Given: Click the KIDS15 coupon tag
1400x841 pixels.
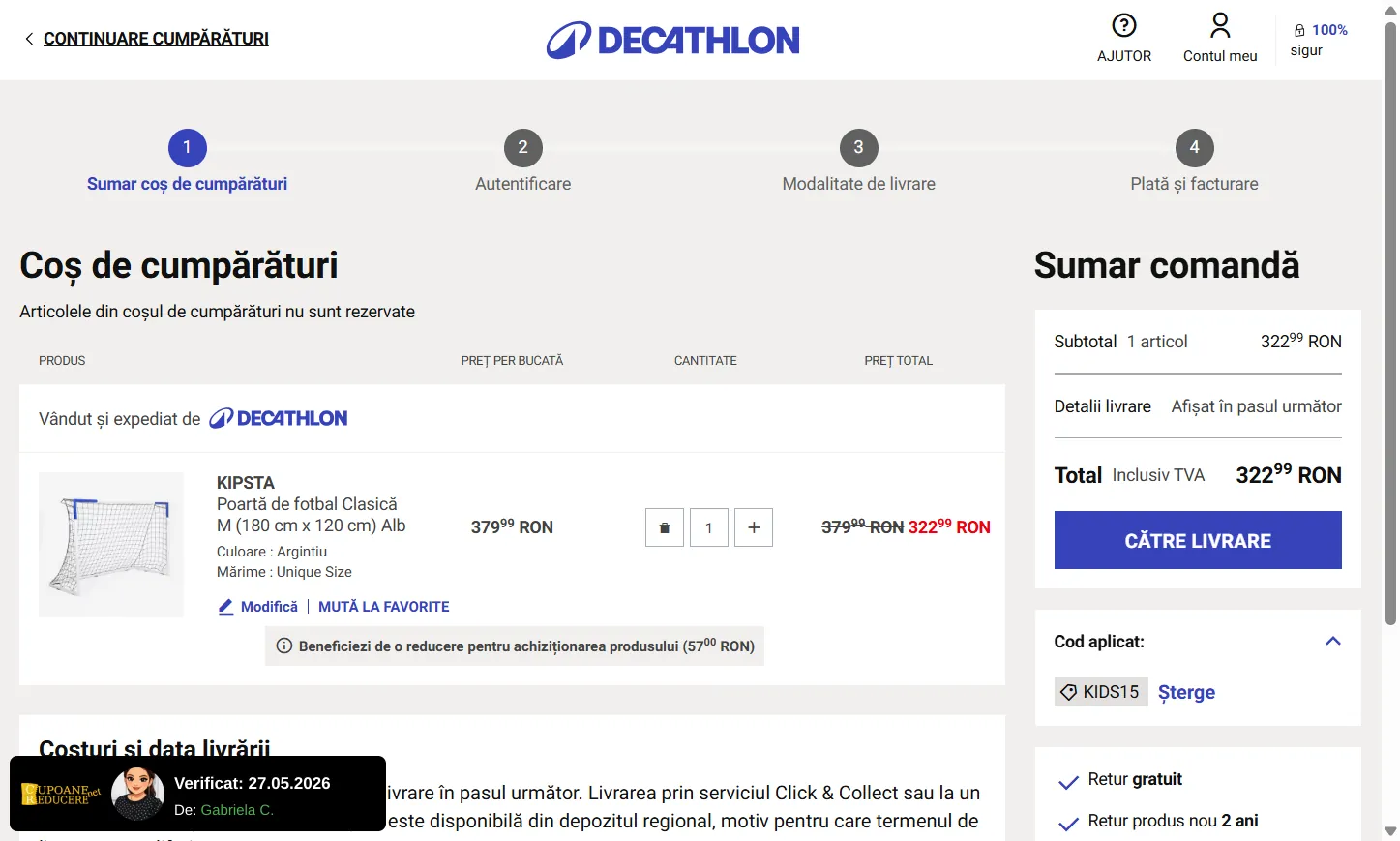Looking at the screenshot, I should click(x=1101, y=692).
